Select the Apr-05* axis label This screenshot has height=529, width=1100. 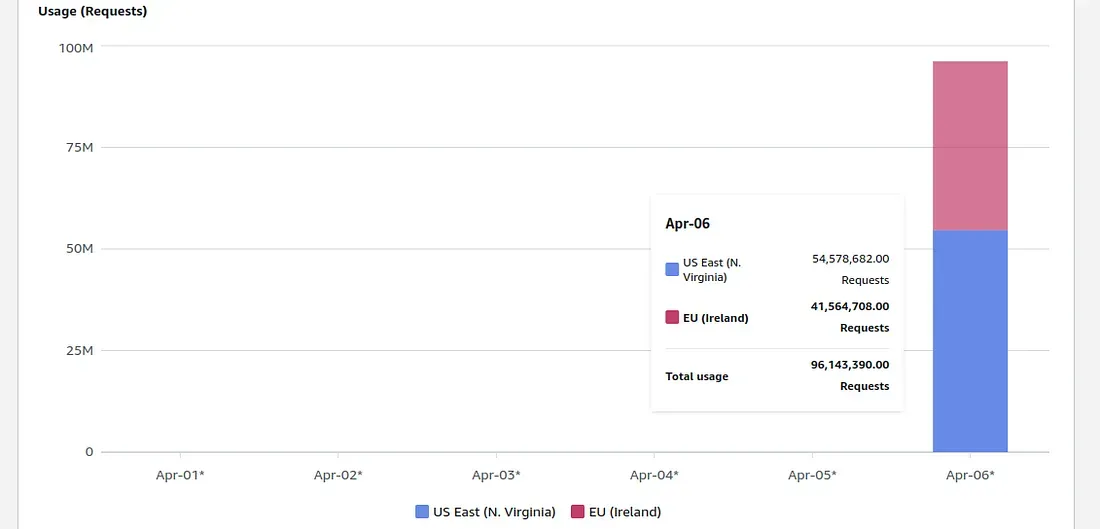(x=812, y=475)
